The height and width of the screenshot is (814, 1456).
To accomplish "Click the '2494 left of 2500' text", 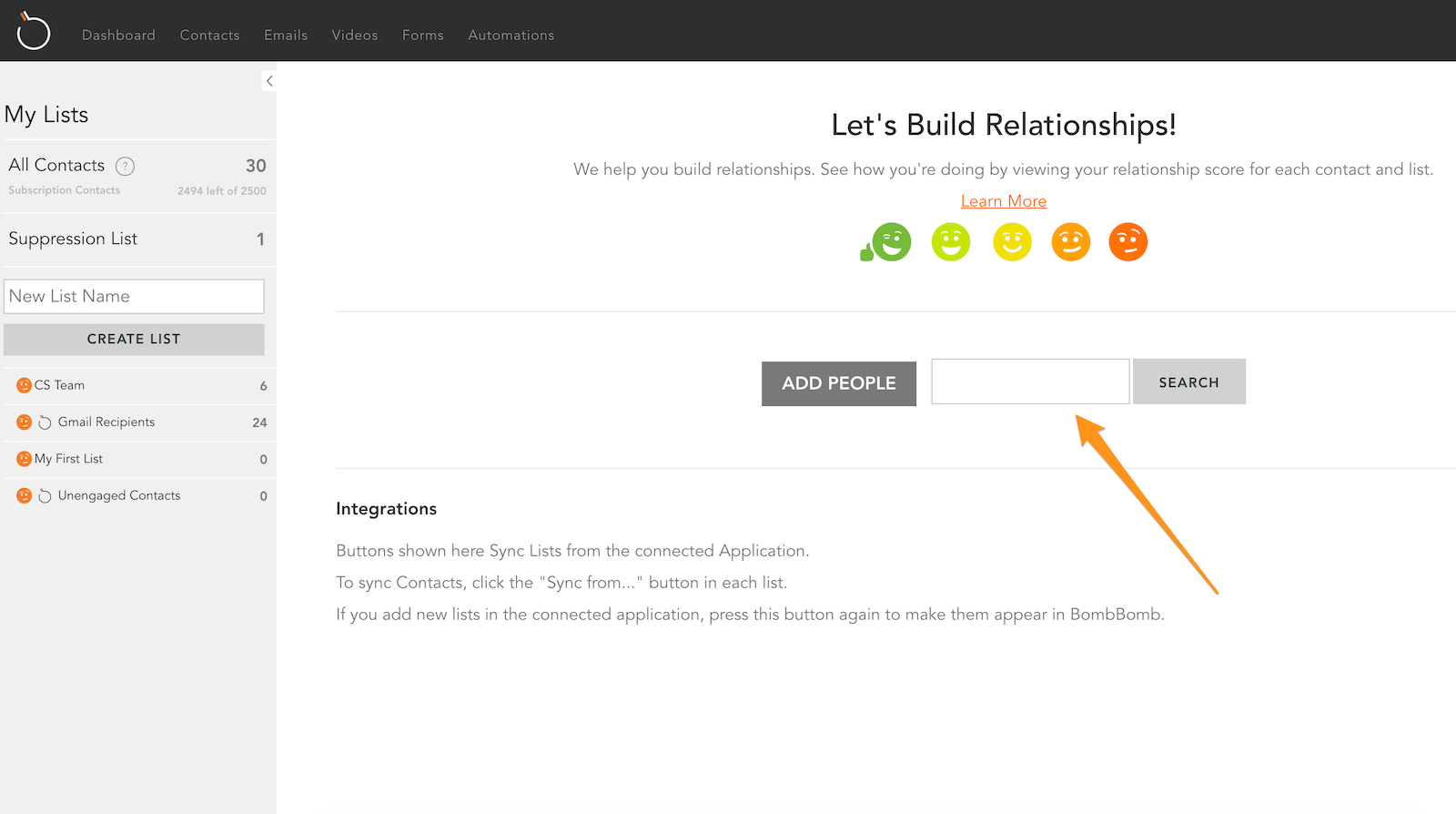I will [x=222, y=191].
